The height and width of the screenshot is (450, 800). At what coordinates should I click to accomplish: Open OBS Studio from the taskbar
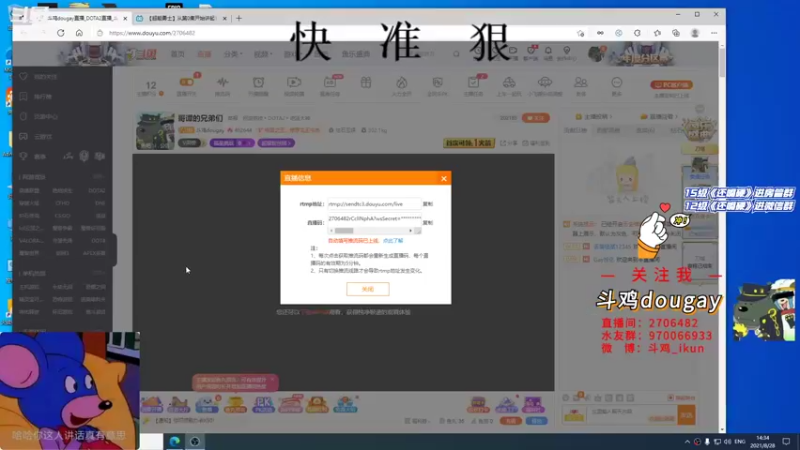(x=195, y=441)
